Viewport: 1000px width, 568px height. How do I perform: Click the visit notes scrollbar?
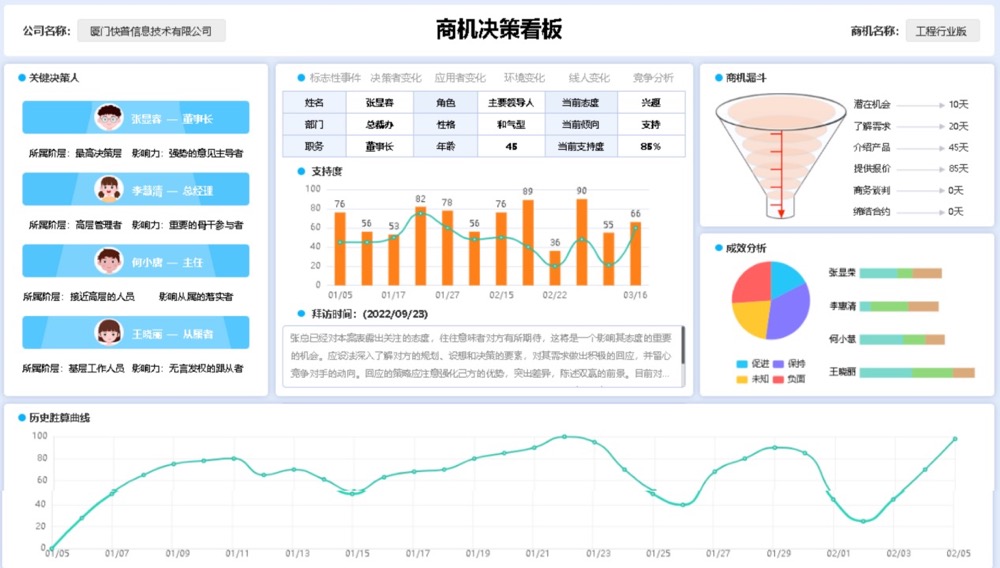point(683,345)
